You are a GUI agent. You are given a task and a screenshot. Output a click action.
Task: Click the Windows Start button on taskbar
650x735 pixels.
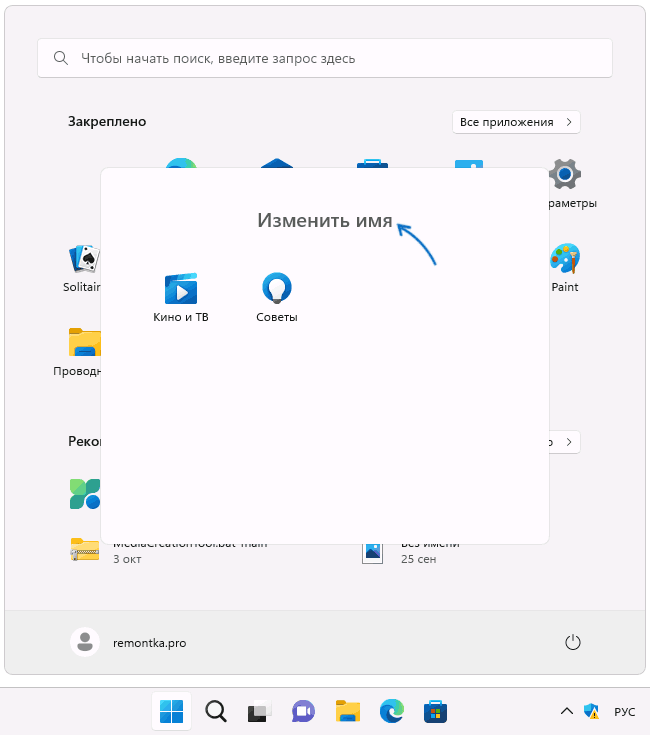point(172,712)
